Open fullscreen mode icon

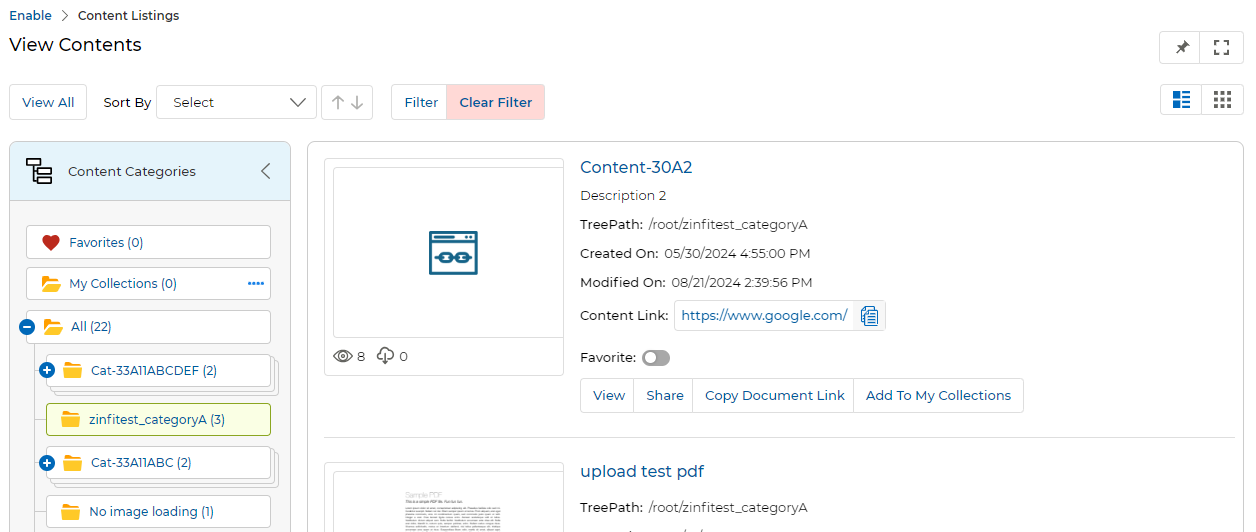[1221, 47]
